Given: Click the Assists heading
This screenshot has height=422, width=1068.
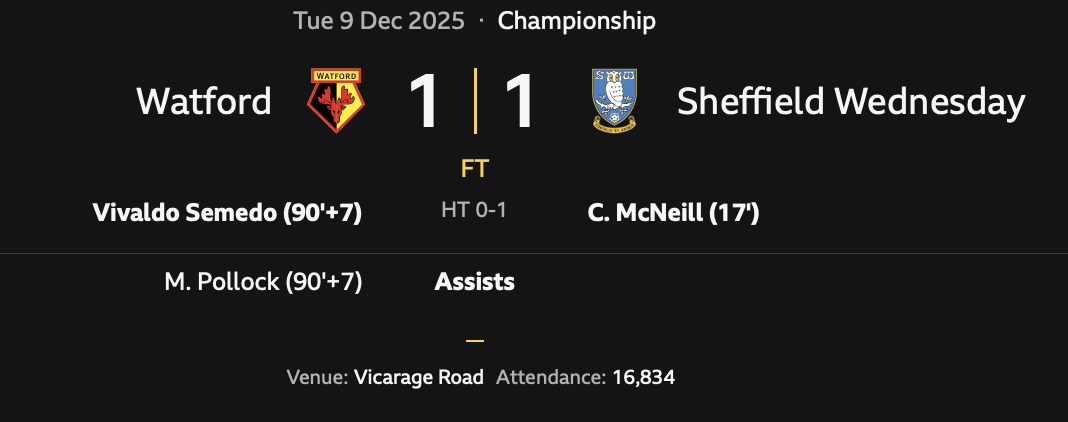Looking at the screenshot, I should point(474,282).
